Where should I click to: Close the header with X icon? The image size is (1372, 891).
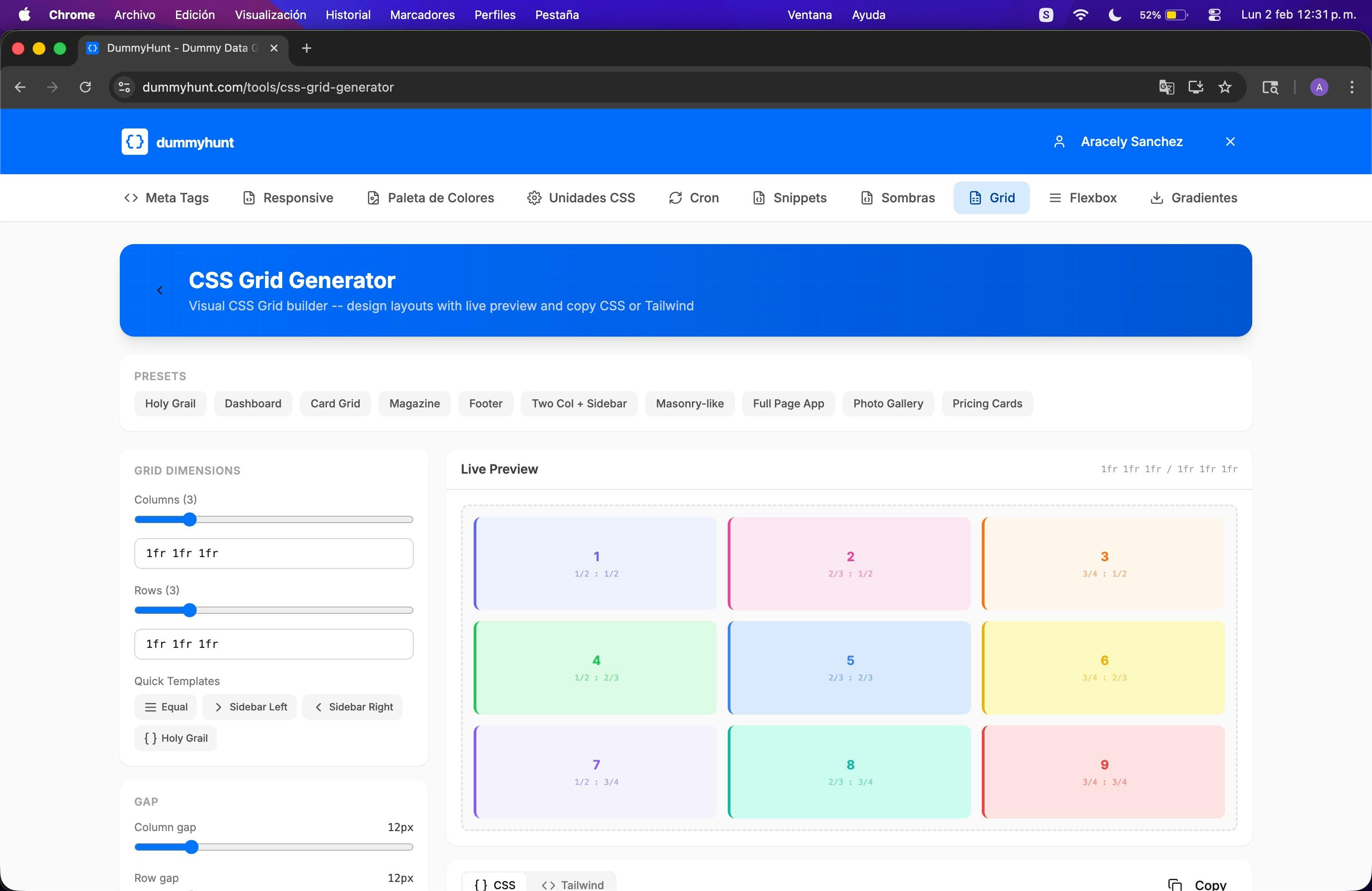point(1230,142)
